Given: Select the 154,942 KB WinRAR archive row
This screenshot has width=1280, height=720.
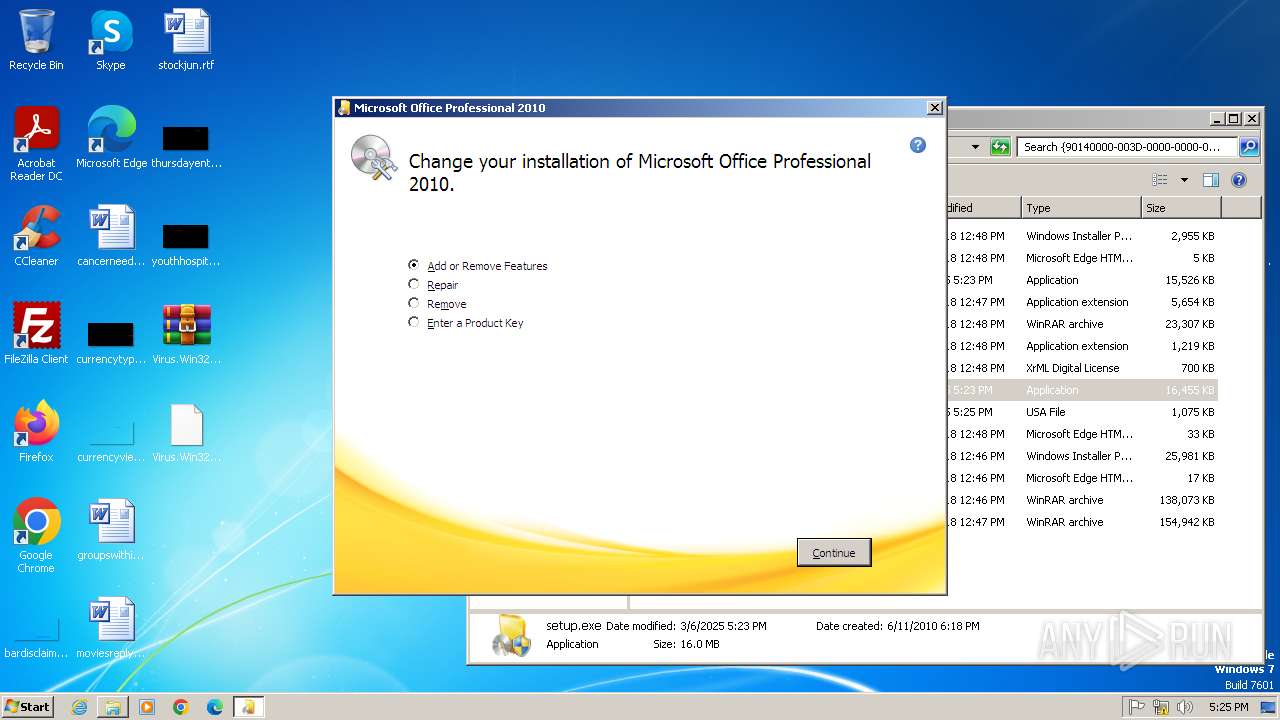Looking at the screenshot, I should [x=1082, y=522].
